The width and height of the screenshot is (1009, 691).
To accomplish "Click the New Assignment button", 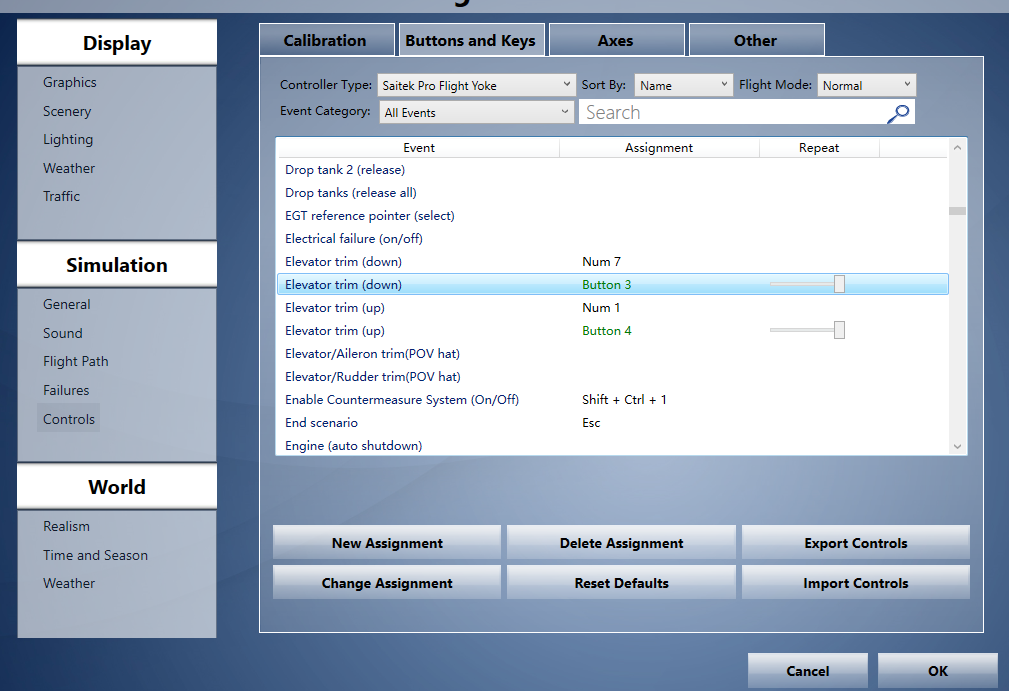I will 387,543.
